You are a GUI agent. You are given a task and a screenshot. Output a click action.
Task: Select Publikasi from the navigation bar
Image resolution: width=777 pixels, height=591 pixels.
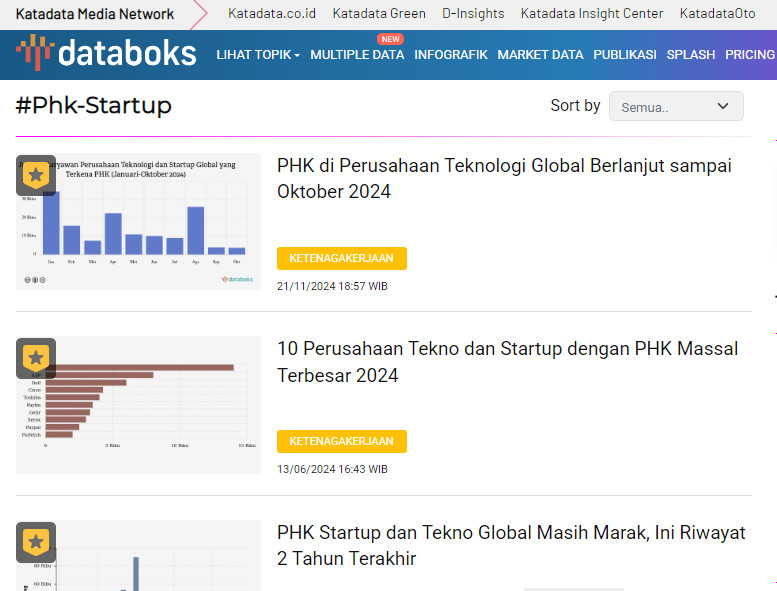[x=625, y=55]
